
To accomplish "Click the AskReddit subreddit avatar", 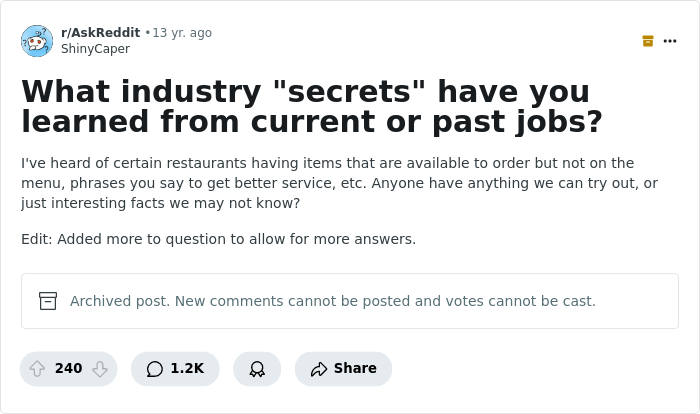I will [37, 41].
